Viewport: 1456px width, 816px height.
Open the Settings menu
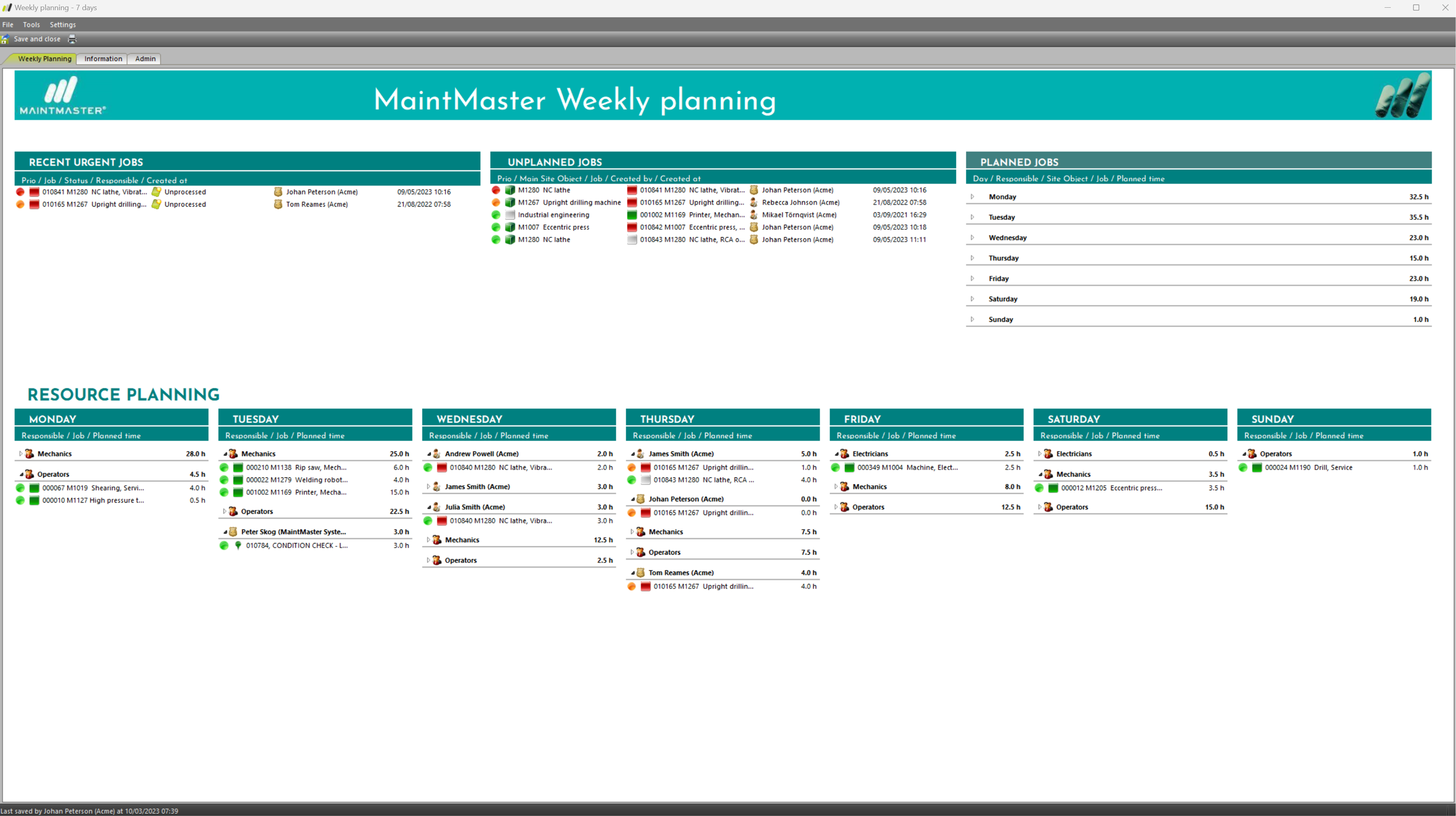pyautogui.click(x=63, y=25)
